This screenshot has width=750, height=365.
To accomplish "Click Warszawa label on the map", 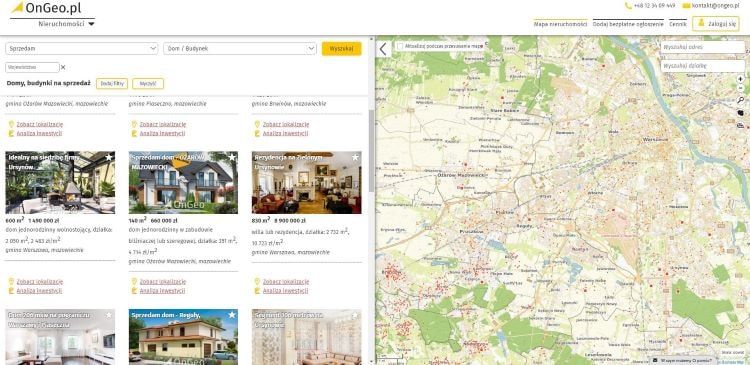I will click(655, 139).
